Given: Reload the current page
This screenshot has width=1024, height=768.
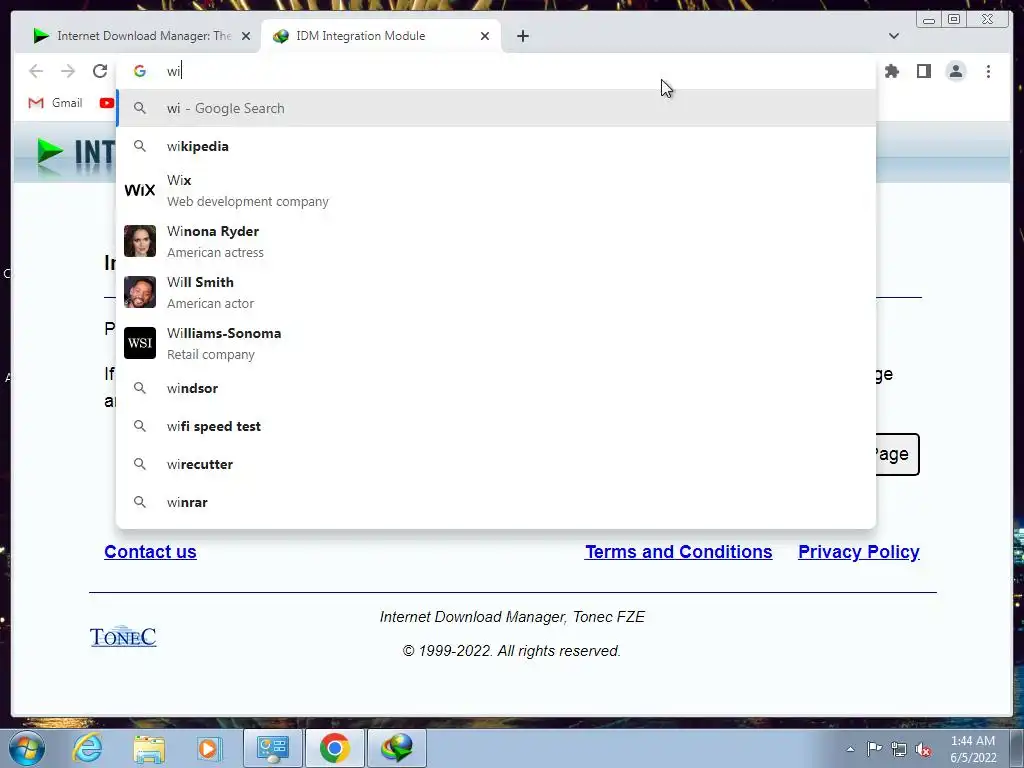Looking at the screenshot, I should [100, 71].
